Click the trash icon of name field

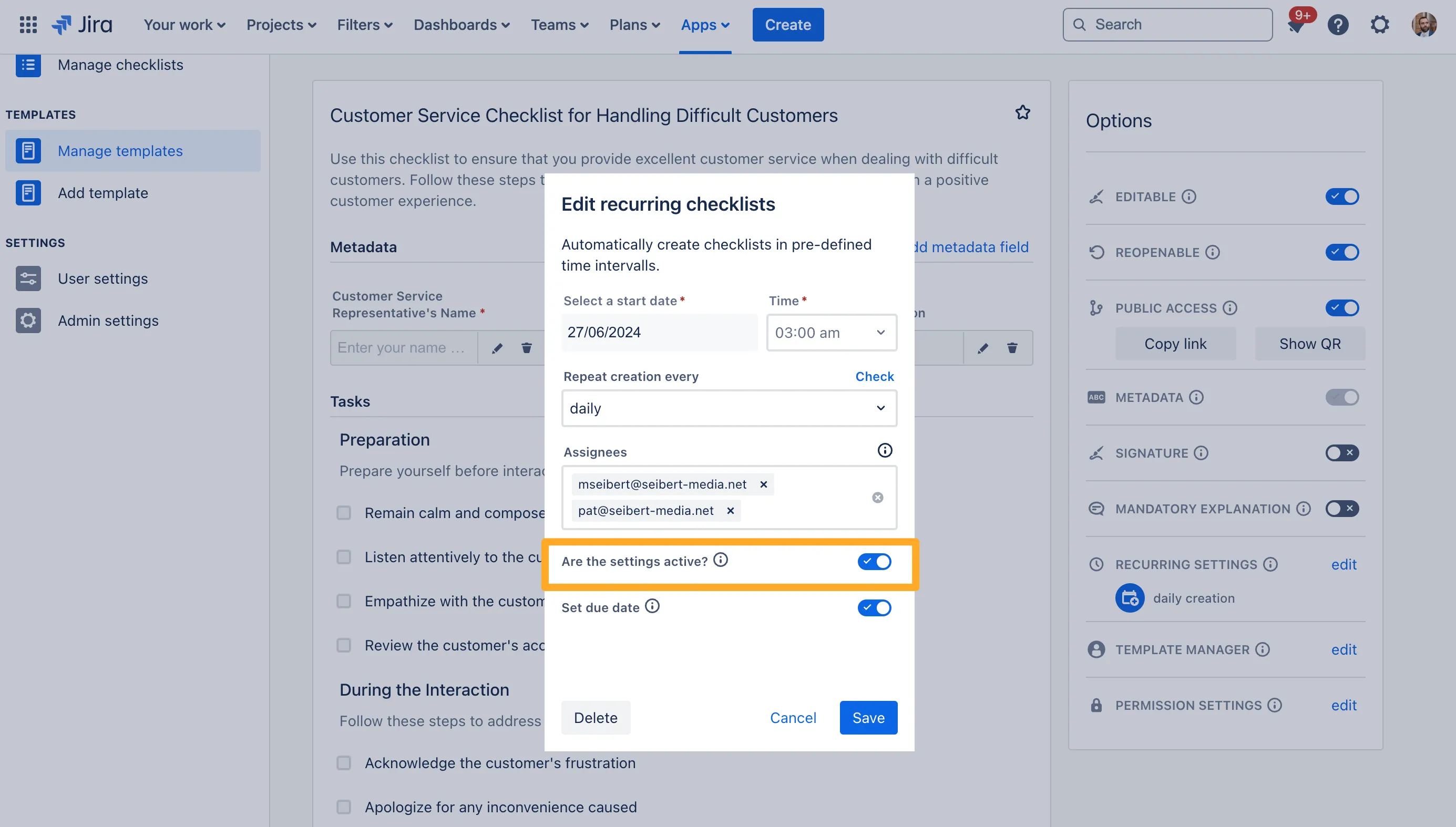pyautogui.click(x=527, y=348)
